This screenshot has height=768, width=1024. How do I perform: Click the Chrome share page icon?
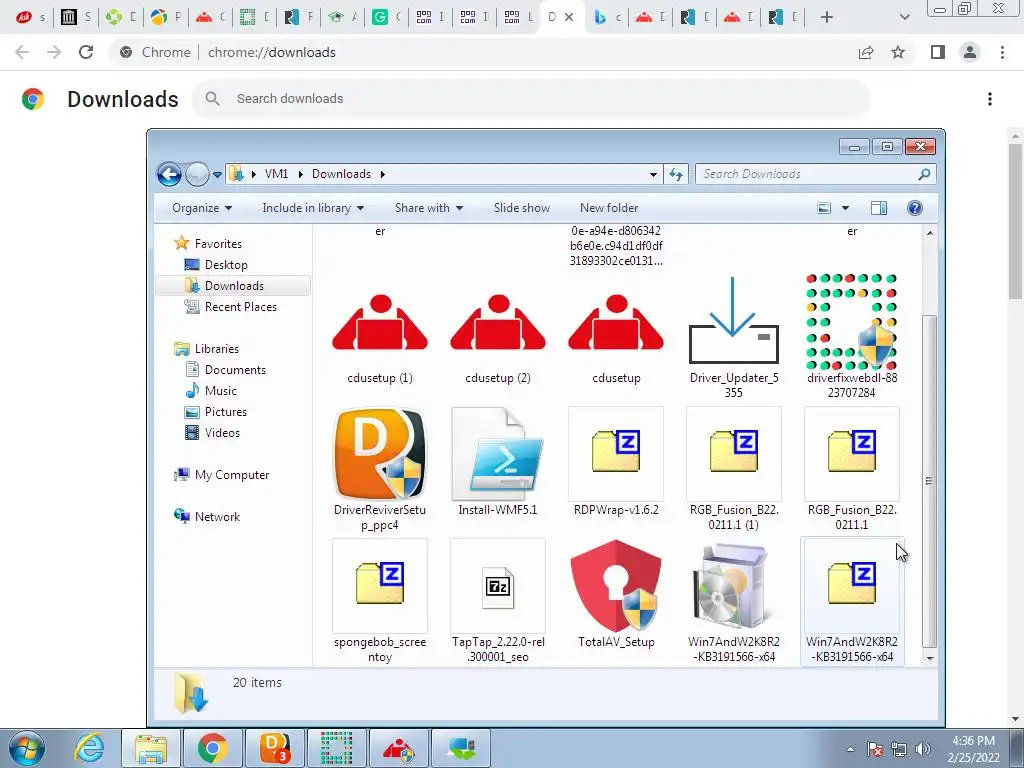[x=866, y=52]
